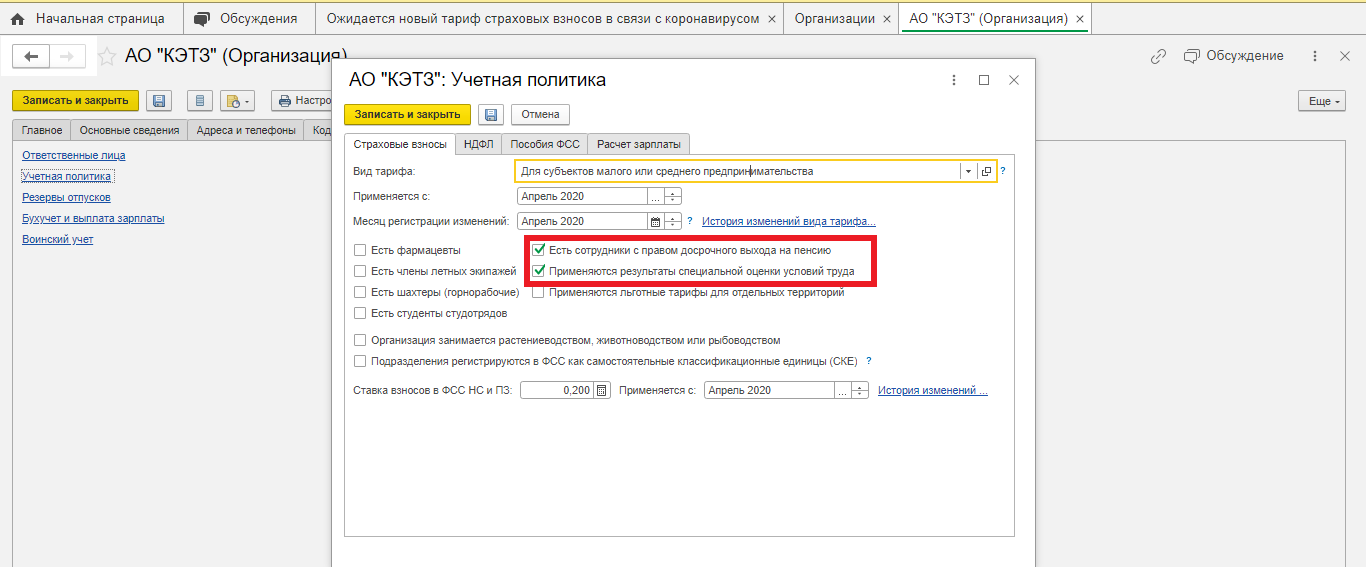Image resolution: width=1366 pixels, height=567 pixels.
Task: Switch to the НДФЛ tab
Action: [x=479, y=144]
